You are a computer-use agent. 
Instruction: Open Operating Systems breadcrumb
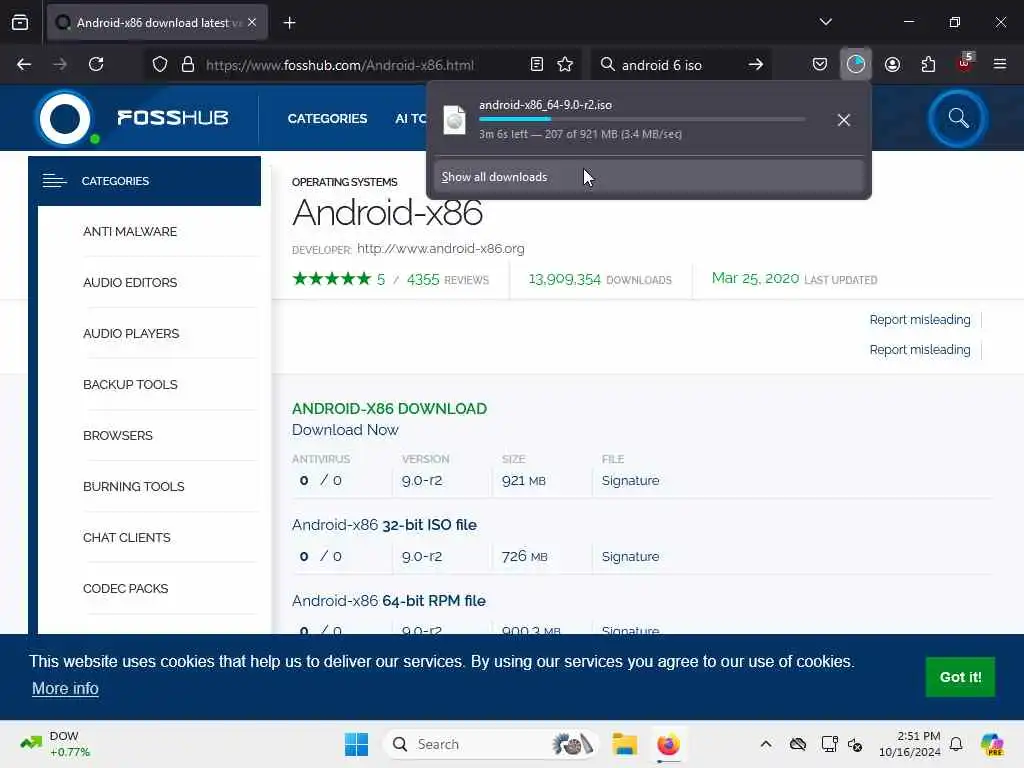click(x=344, y=182)
